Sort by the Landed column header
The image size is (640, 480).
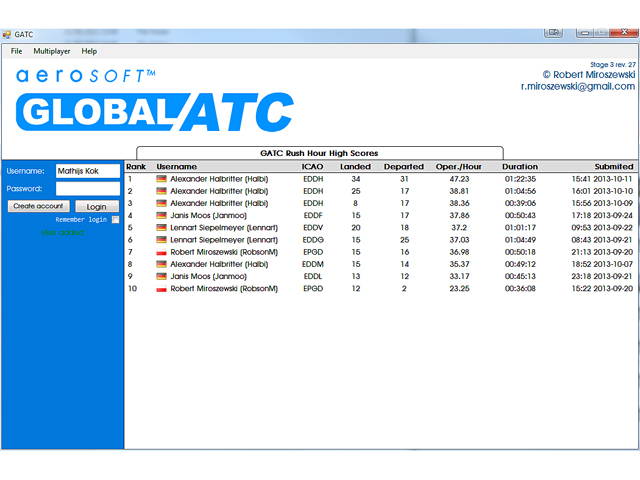pyautogui.click(x=355, y=167)
